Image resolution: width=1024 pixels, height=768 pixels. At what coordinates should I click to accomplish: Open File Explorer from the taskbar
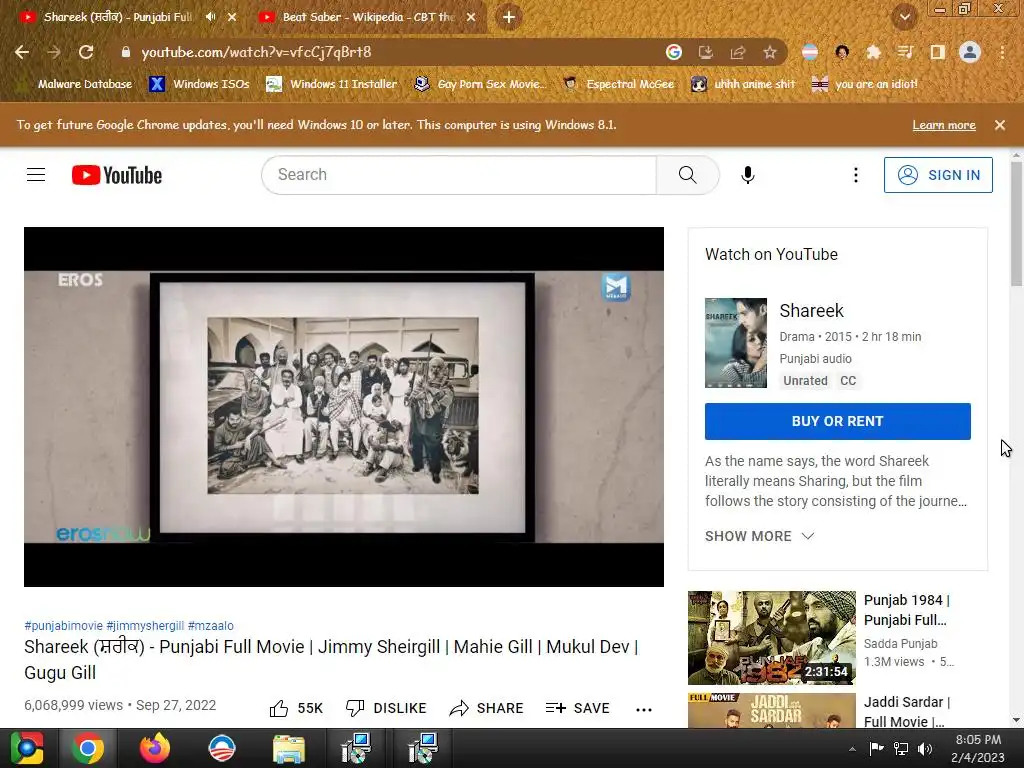288,749
